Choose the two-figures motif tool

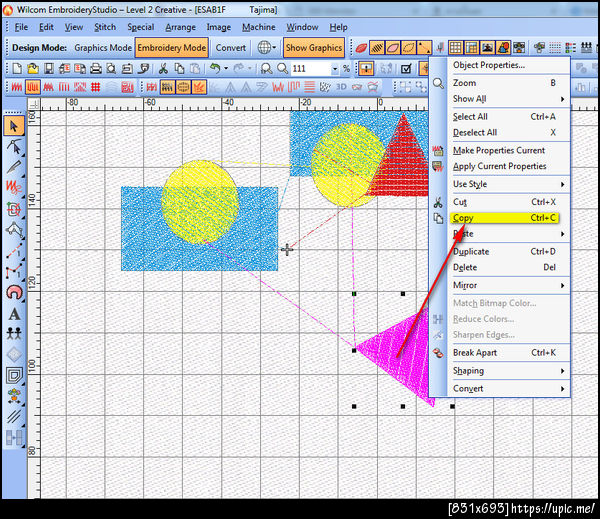point(14,334)
